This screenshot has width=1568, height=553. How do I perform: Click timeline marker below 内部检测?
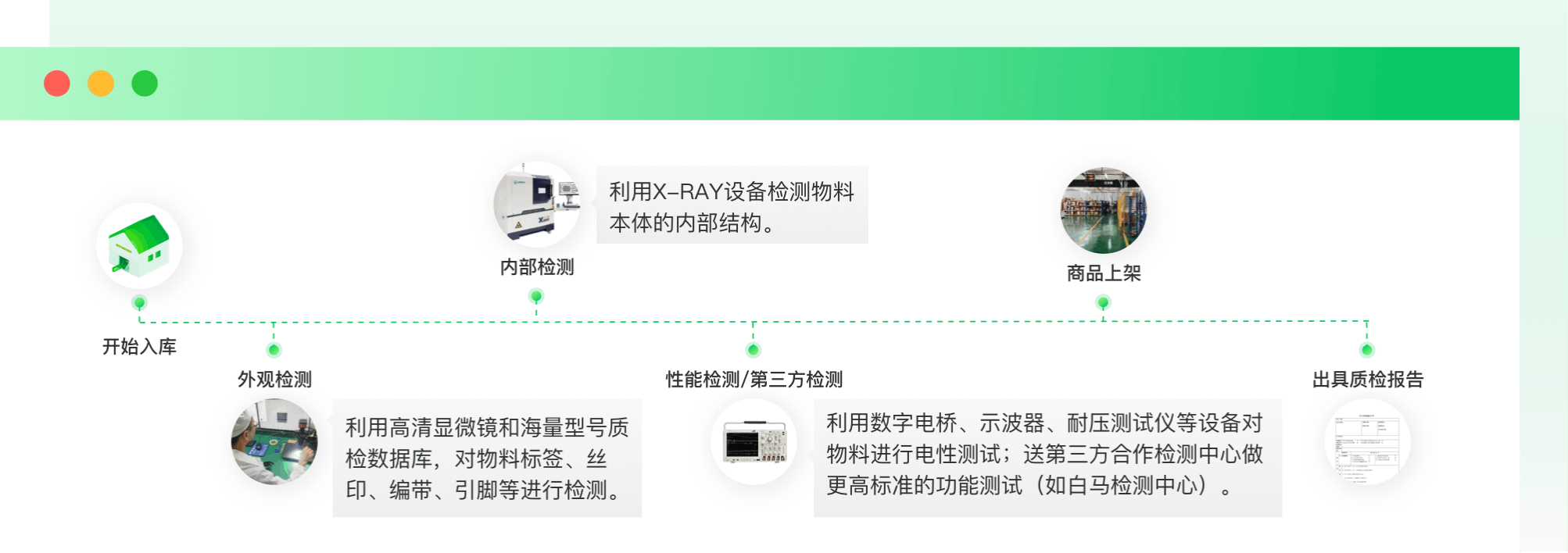(x=536, y=296)
